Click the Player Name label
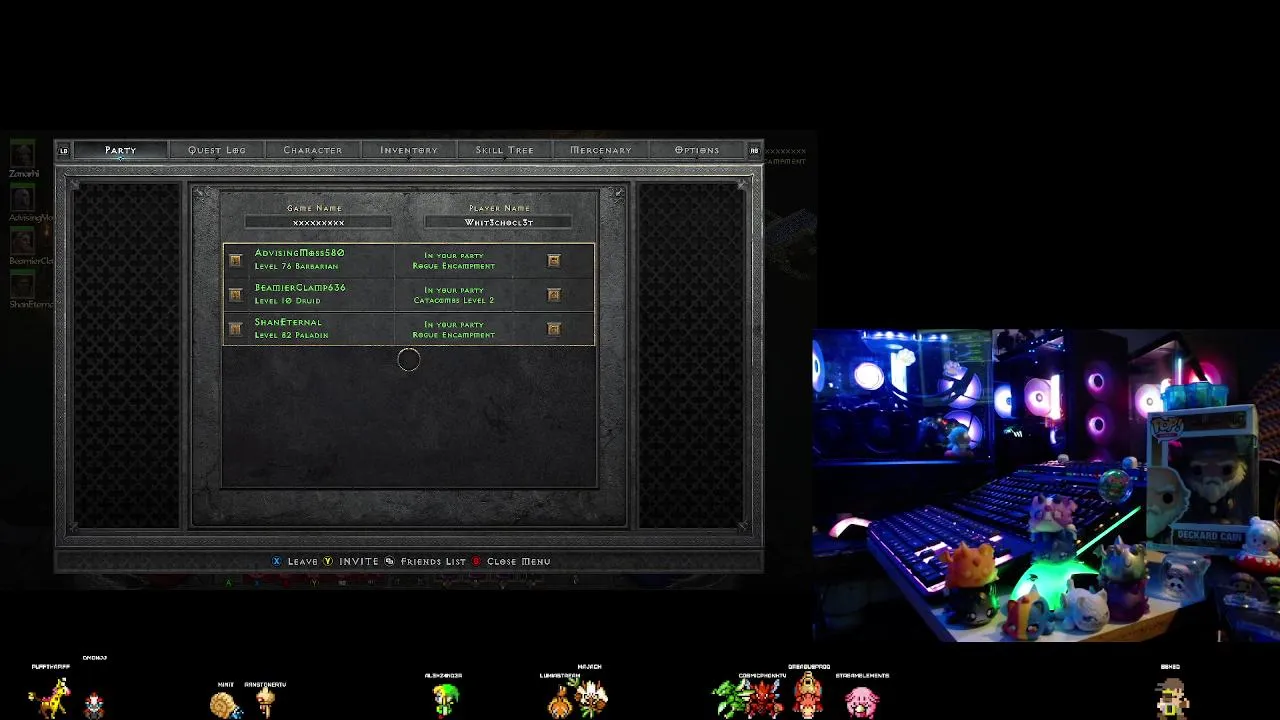The image size is (1280, 720). [499, 208]
